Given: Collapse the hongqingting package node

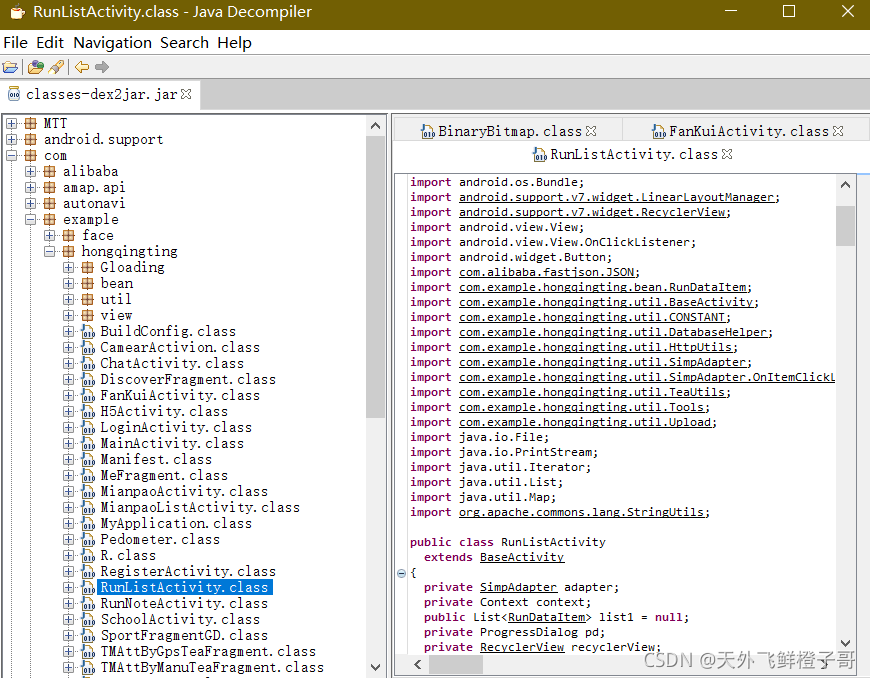Looking at the screenshot, I should click(x=49, y=251).
